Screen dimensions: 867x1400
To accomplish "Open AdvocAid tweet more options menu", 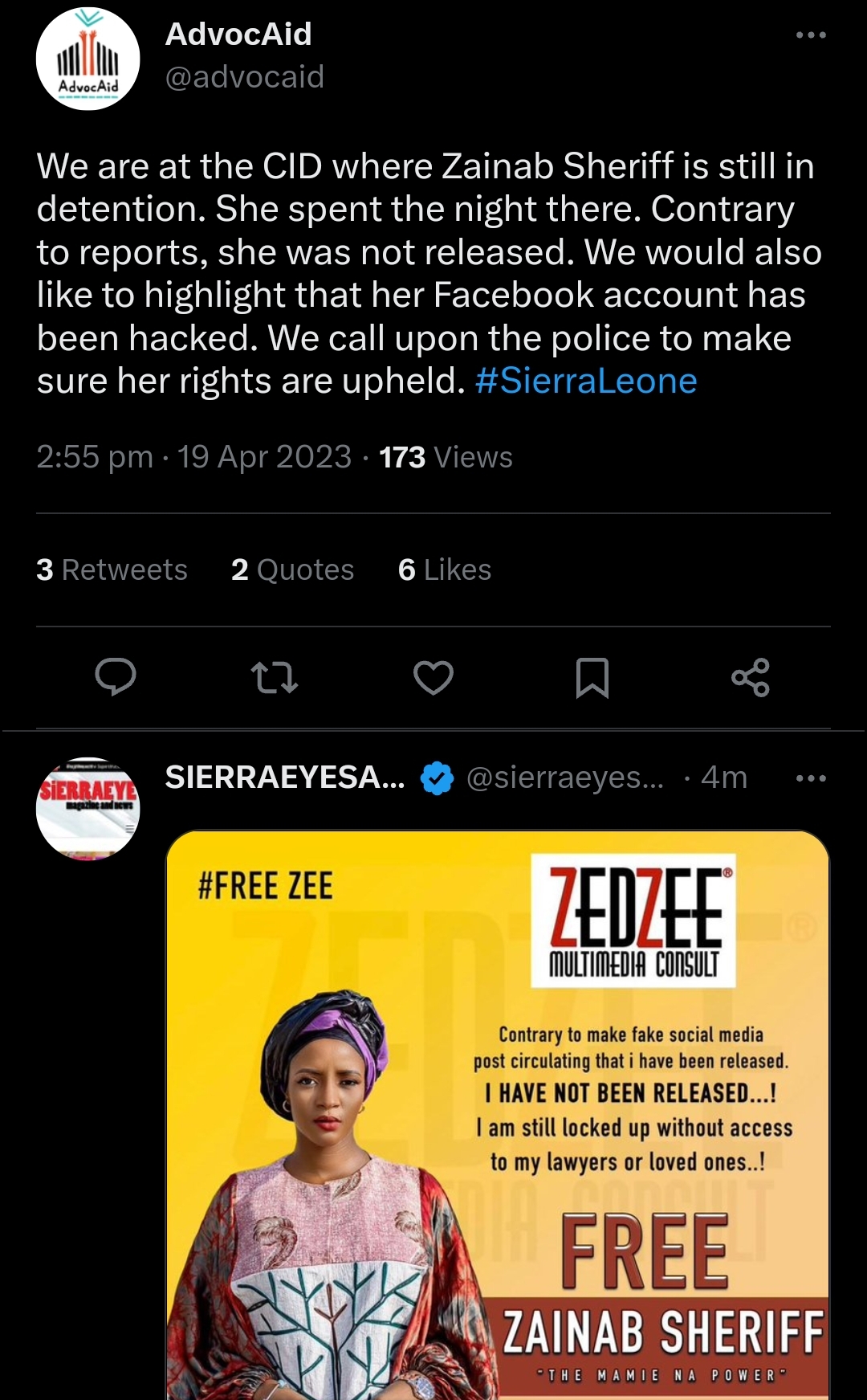I will click(811, 35).
